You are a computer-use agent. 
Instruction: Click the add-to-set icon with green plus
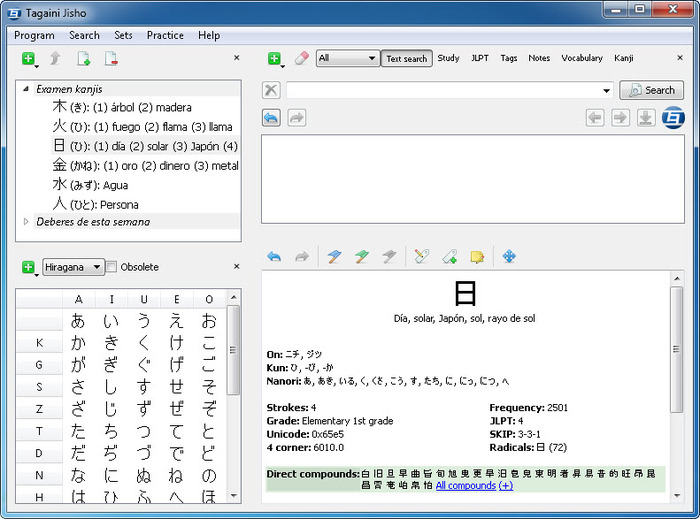(x=450, y=256)
